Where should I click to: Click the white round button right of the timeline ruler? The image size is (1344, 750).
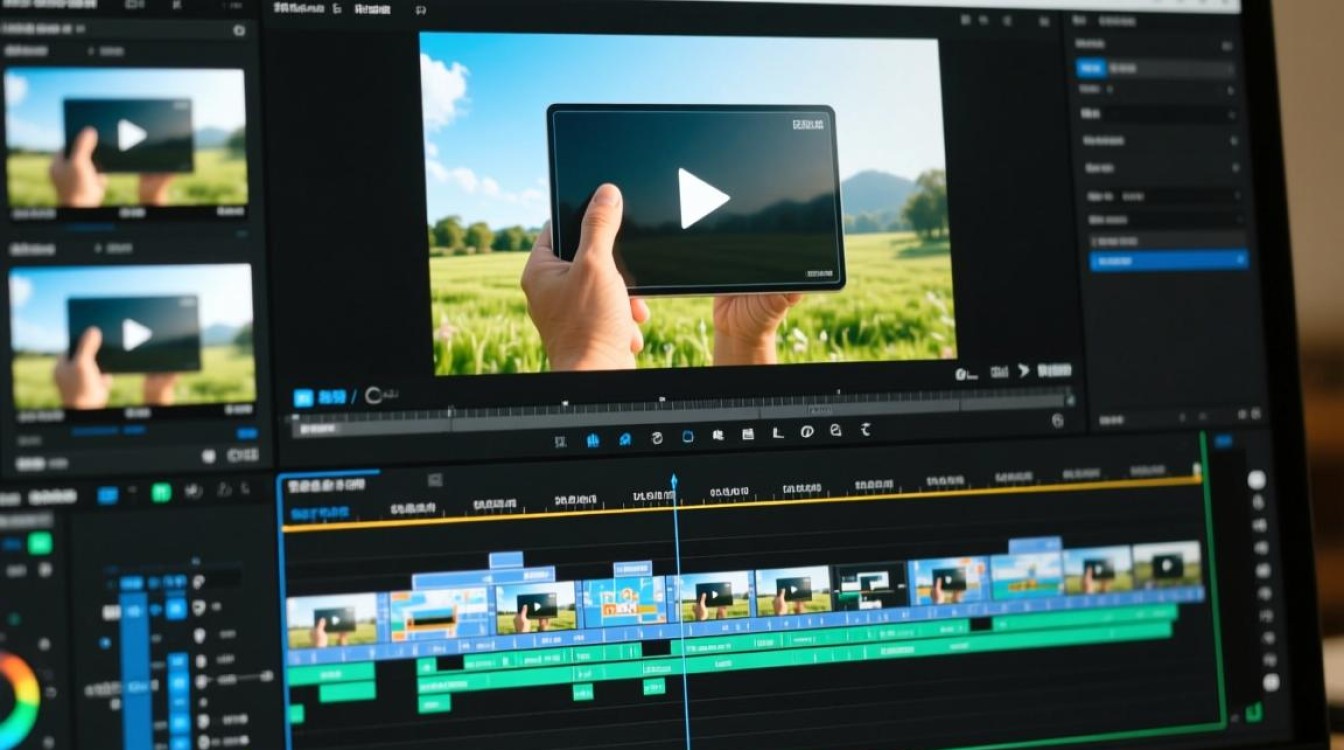coord(1256,481)
